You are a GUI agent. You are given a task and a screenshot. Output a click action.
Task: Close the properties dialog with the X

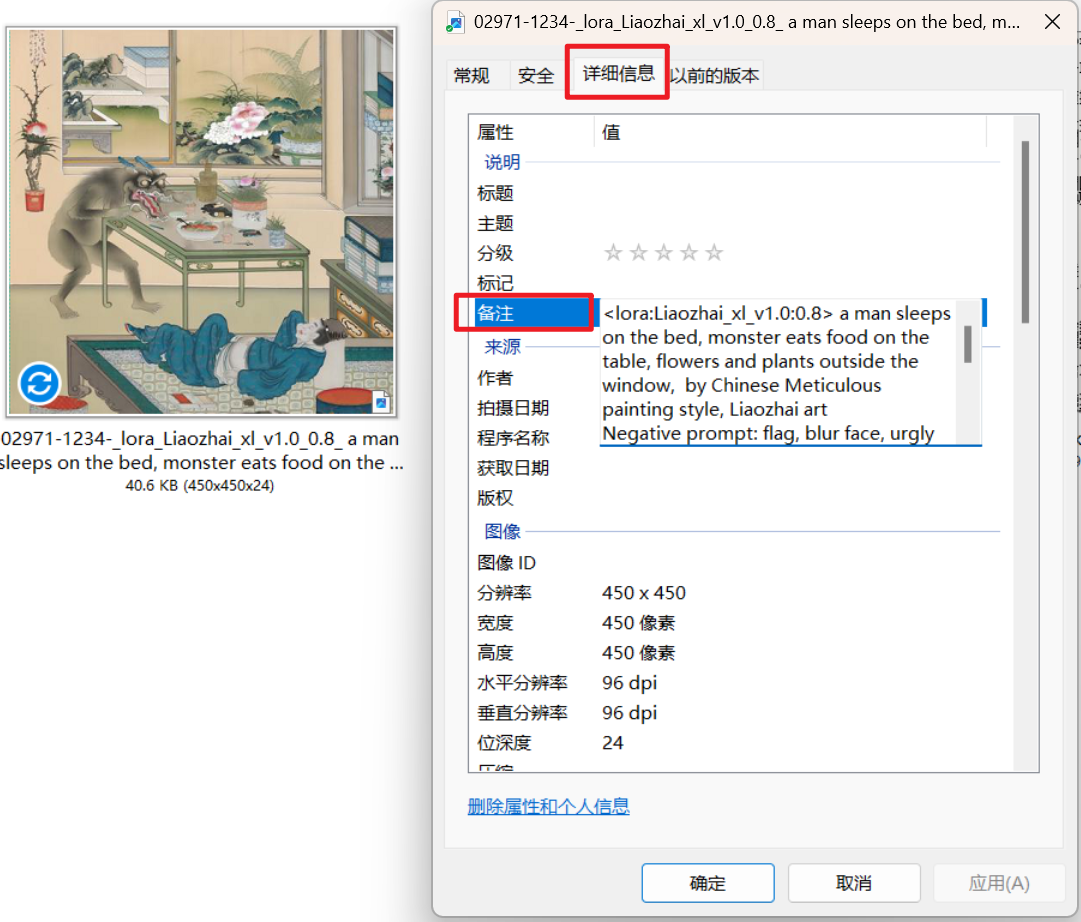pos(1051,22)
